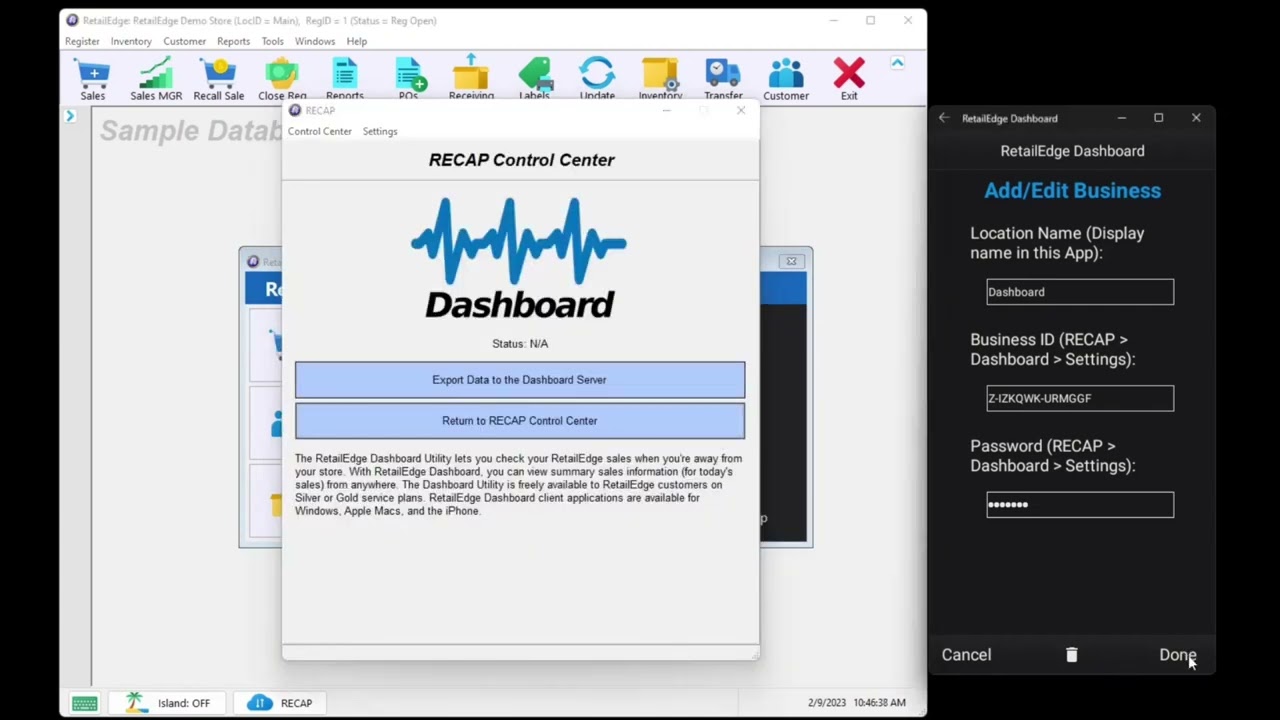The width and height of the screenshot is (1280, 720).
Task: Click the Business ID input field
Action: point(1080,398)
